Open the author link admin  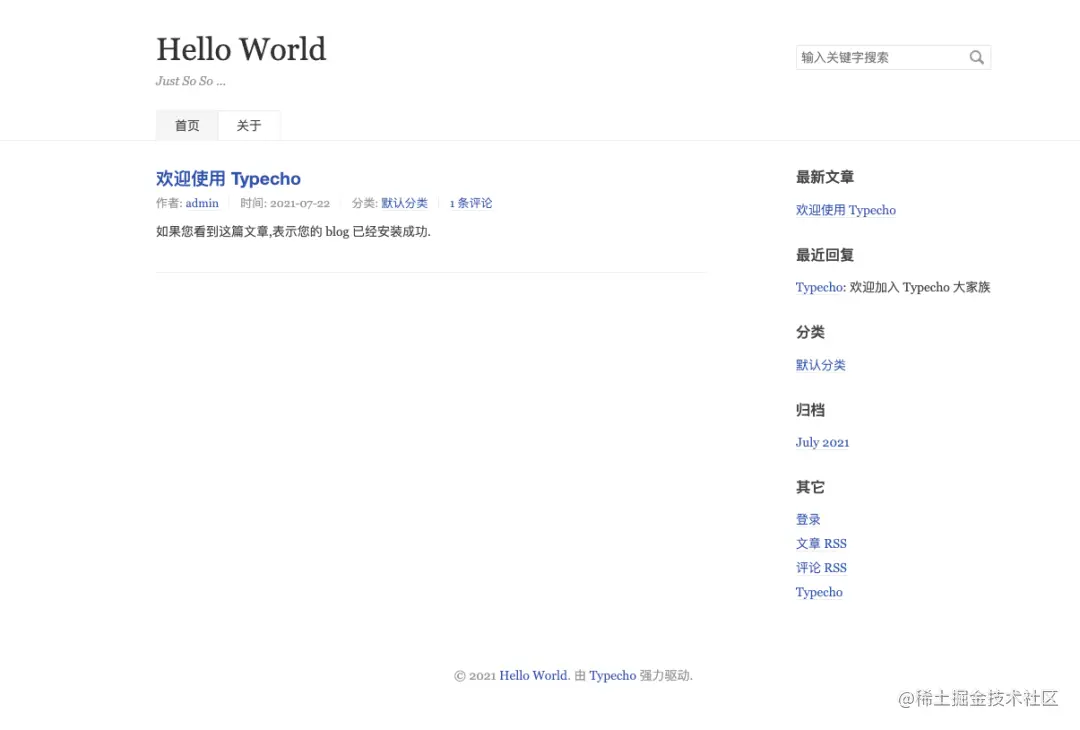pyautogui.click(x=202, y=203)
